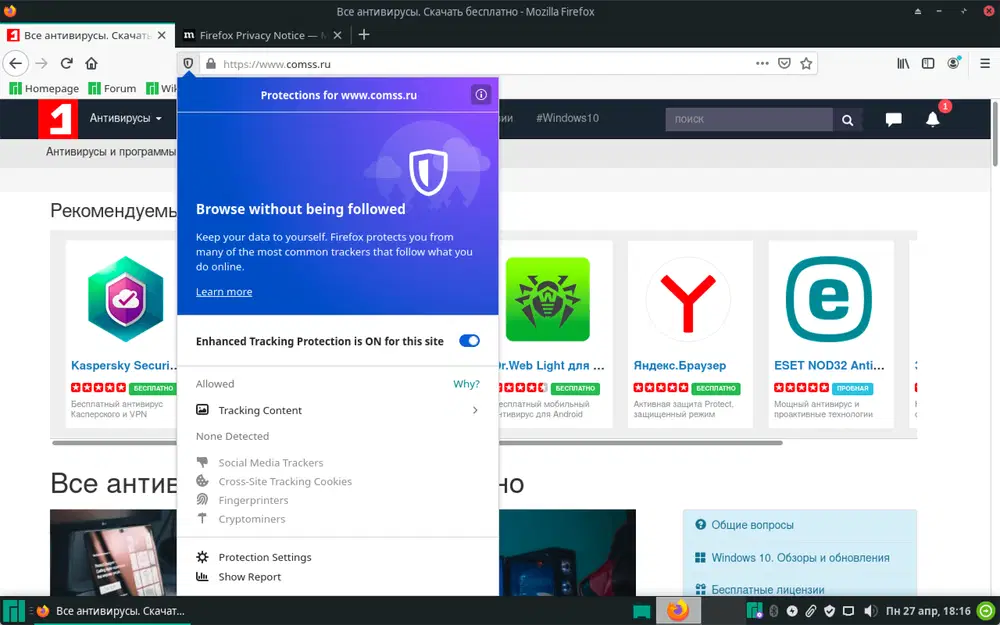Image resolution: width=1000 pixels, height=625 pixels.
Task: Toggle Enhanced Tracking Protection switch off
Action: tap(469, 341)
